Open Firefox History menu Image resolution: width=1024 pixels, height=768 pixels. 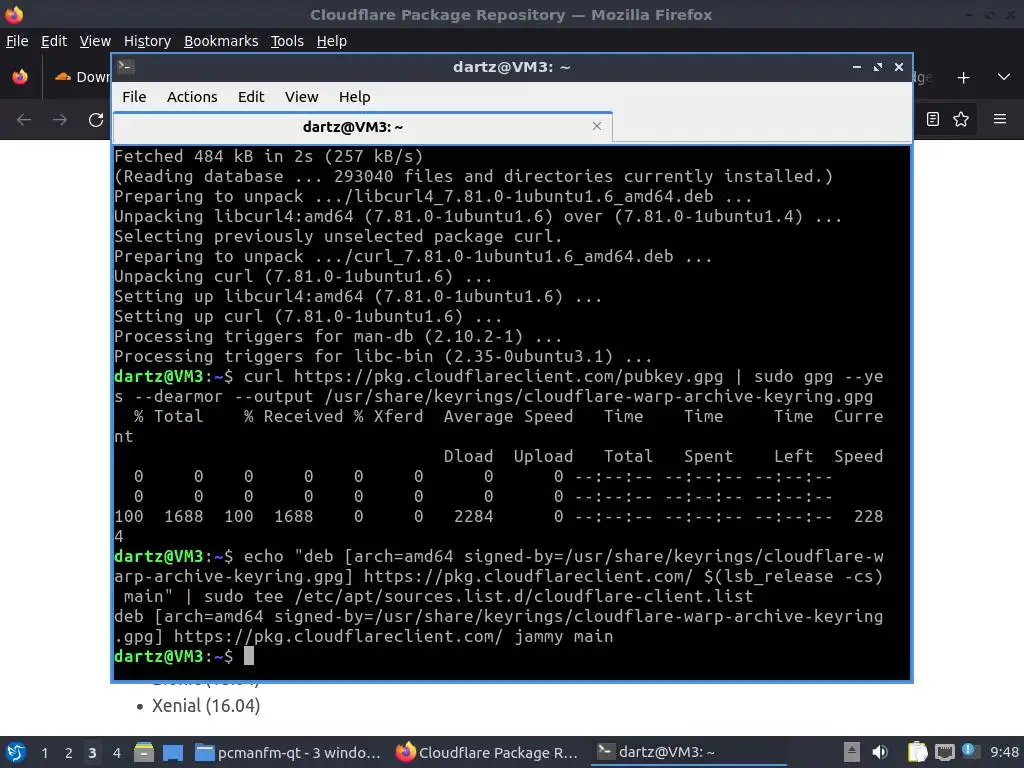147,41
